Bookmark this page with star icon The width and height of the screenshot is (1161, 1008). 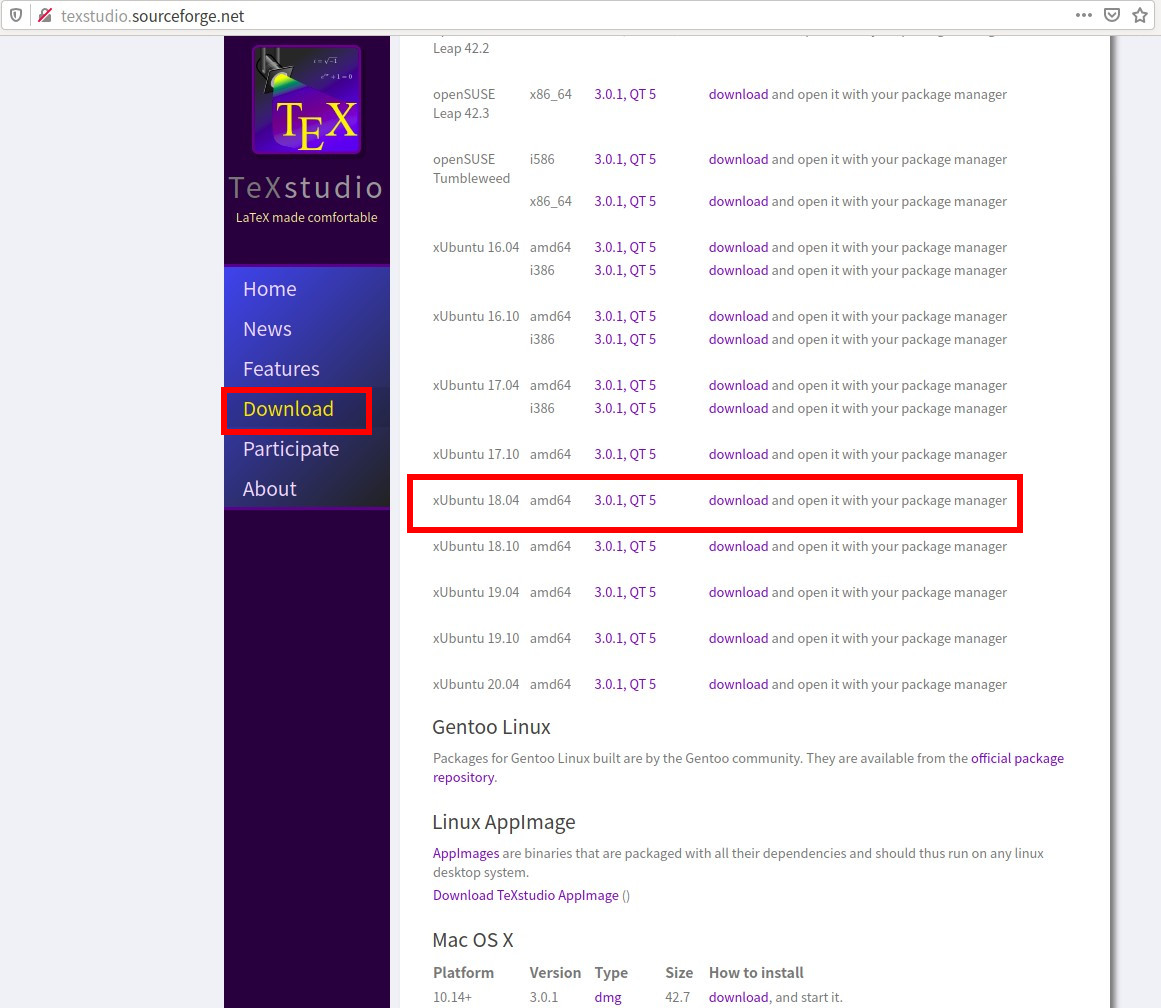tap(1140, 15)
